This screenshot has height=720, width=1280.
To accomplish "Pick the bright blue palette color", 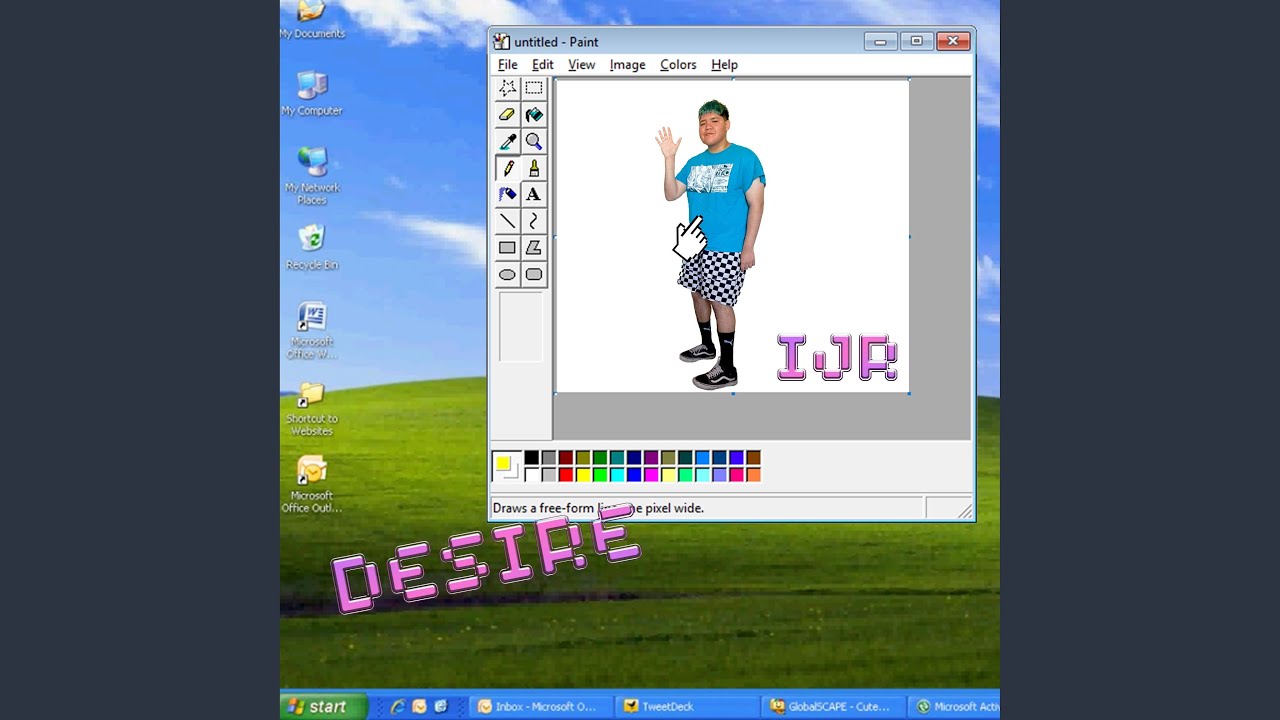I will pyautogui.click(x=634, y=475).
